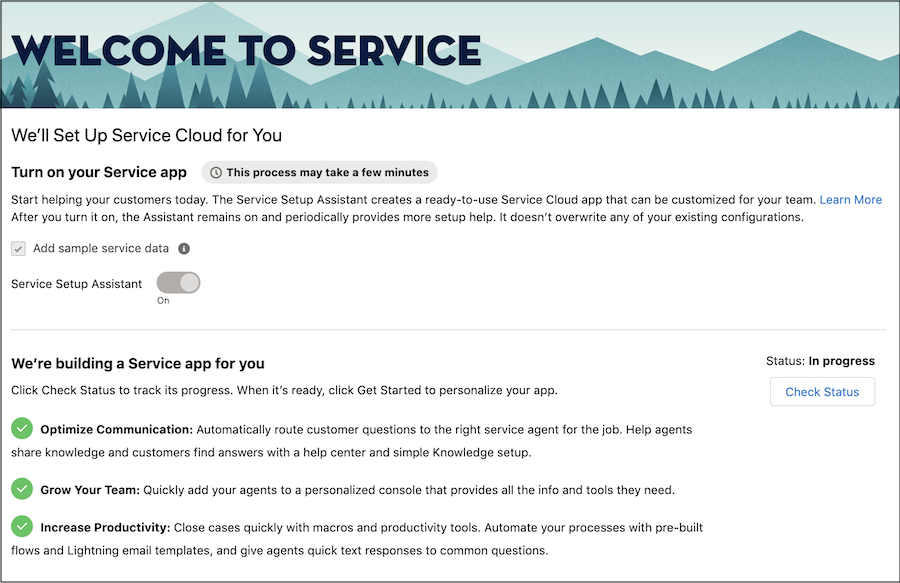Click the 'Grow Your Team:' bold label
Screen dimensions: 900x583
(90, 490)
